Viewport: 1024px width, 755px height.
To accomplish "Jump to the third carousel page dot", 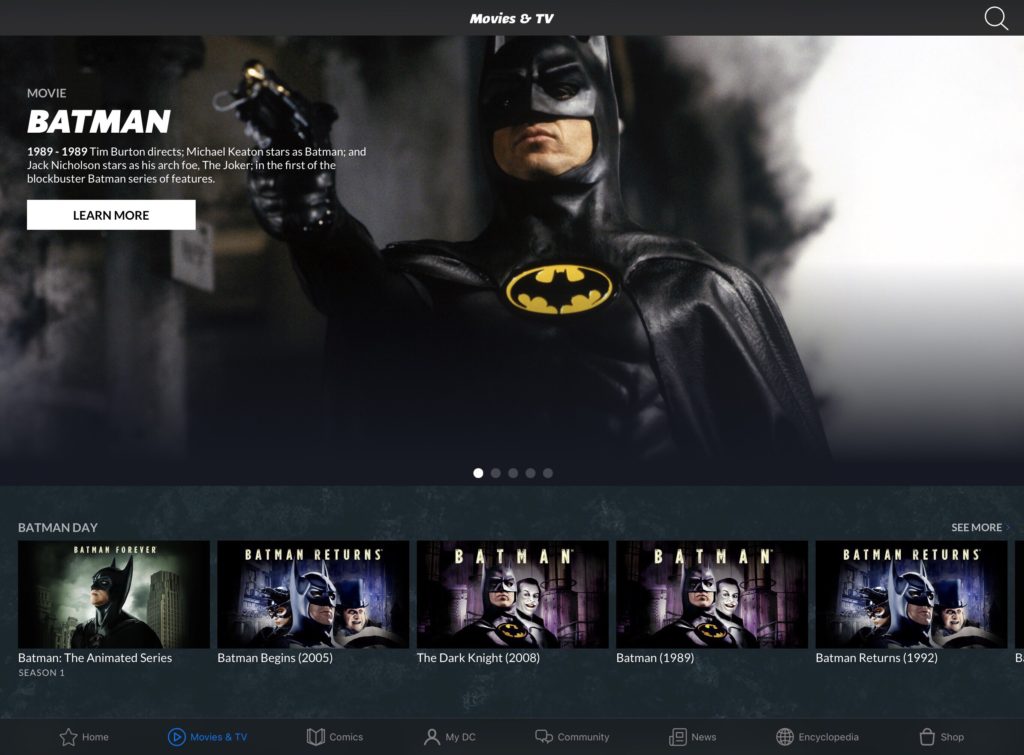I will pos(513,473).
